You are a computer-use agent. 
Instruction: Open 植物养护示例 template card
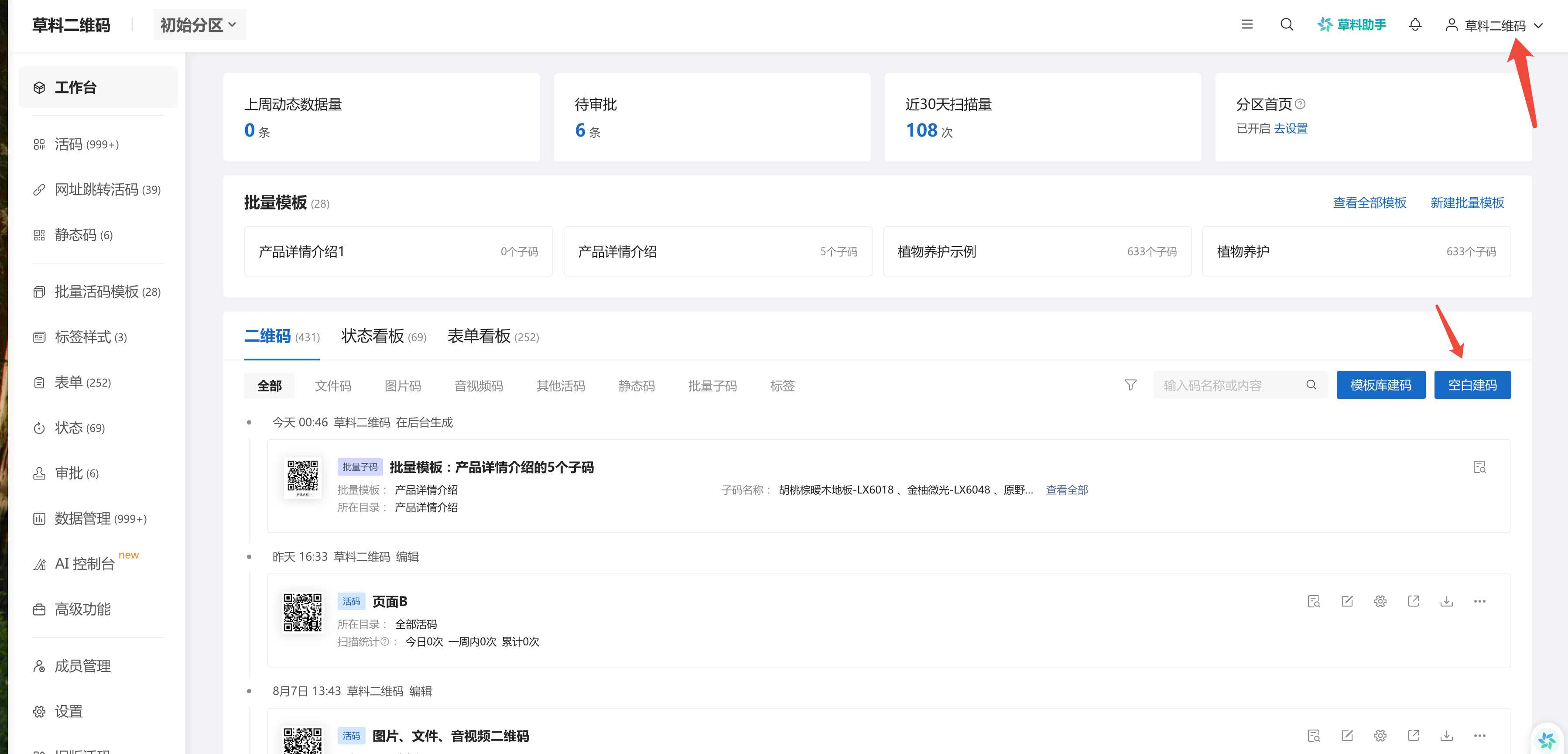pos(1037,251)
